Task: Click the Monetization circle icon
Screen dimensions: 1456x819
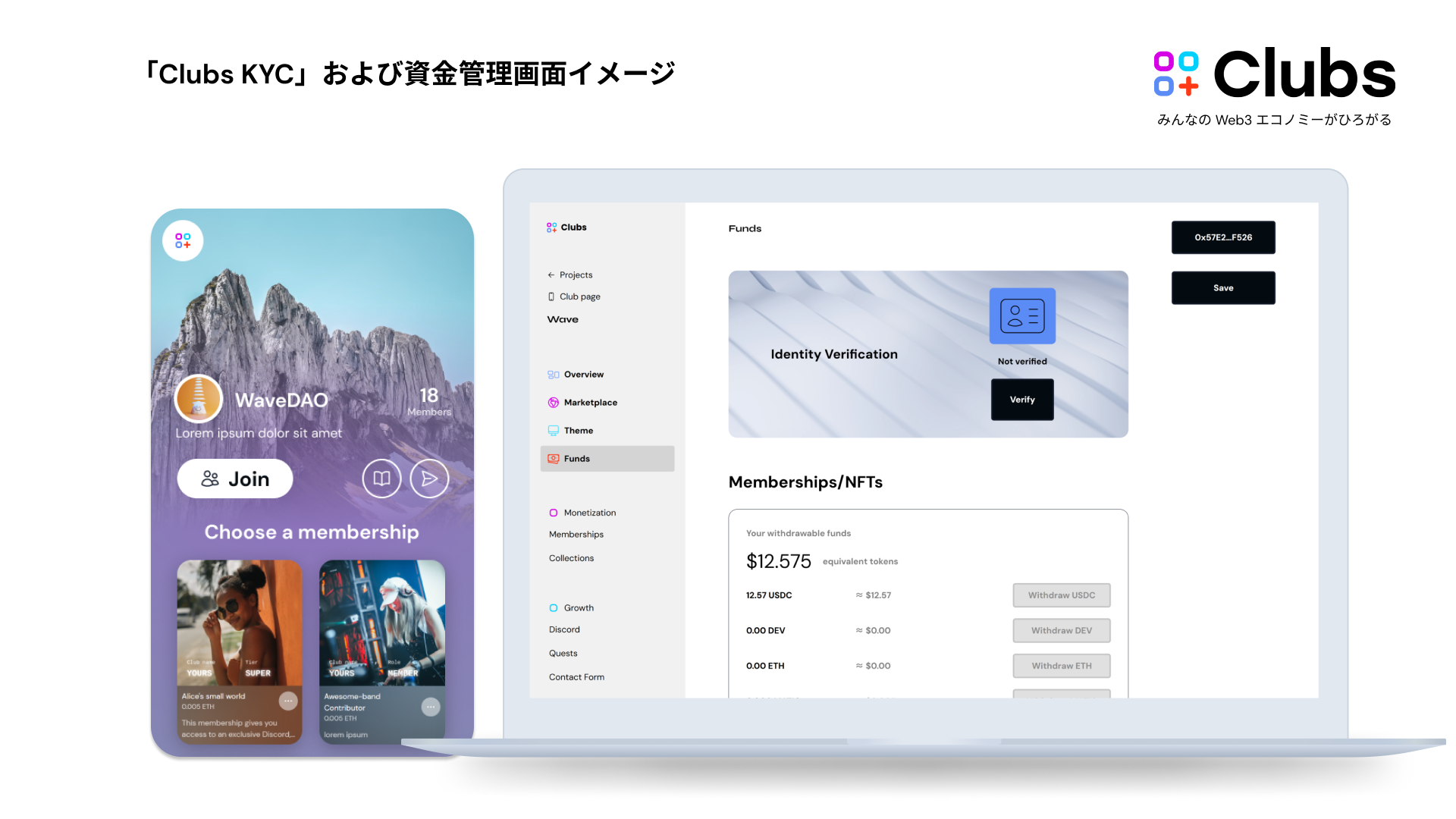Action: [x=553, y=513]
